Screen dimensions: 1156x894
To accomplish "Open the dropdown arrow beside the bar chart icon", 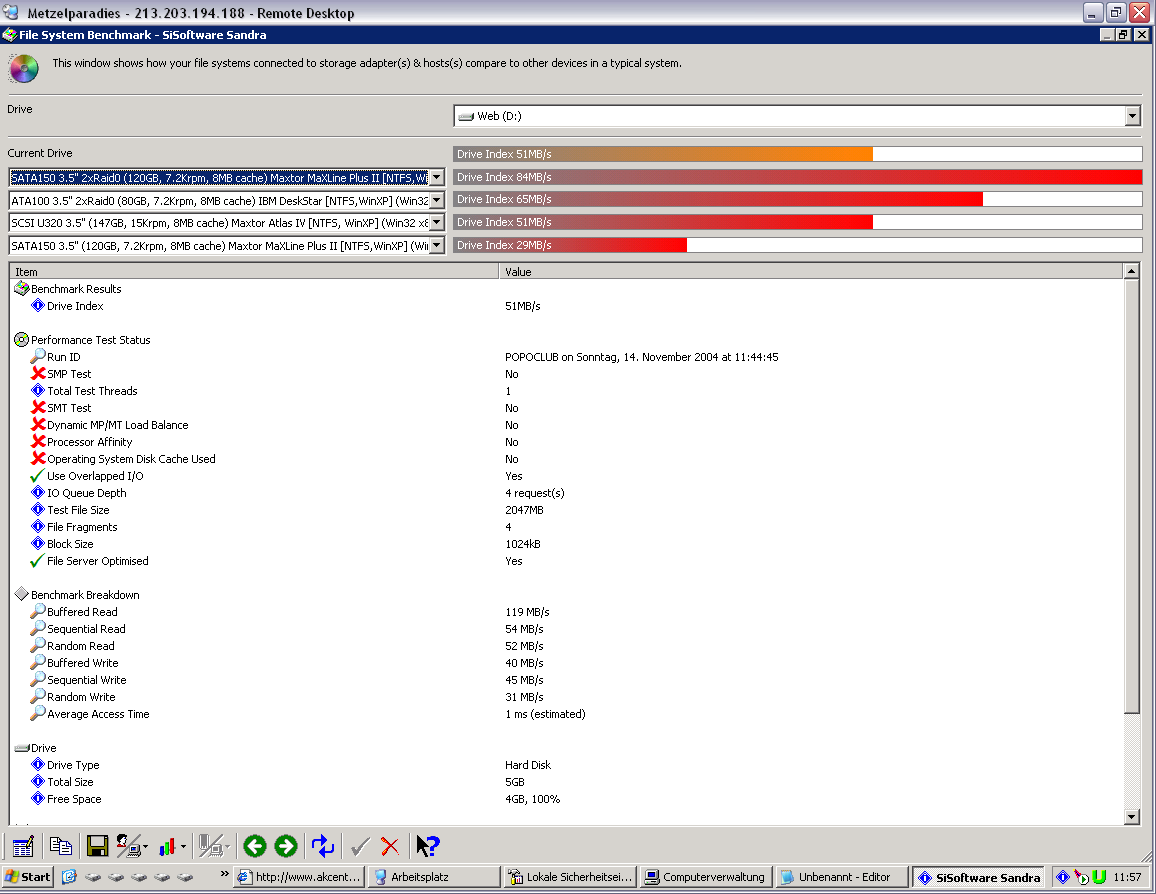I will [x=184, y=847].
